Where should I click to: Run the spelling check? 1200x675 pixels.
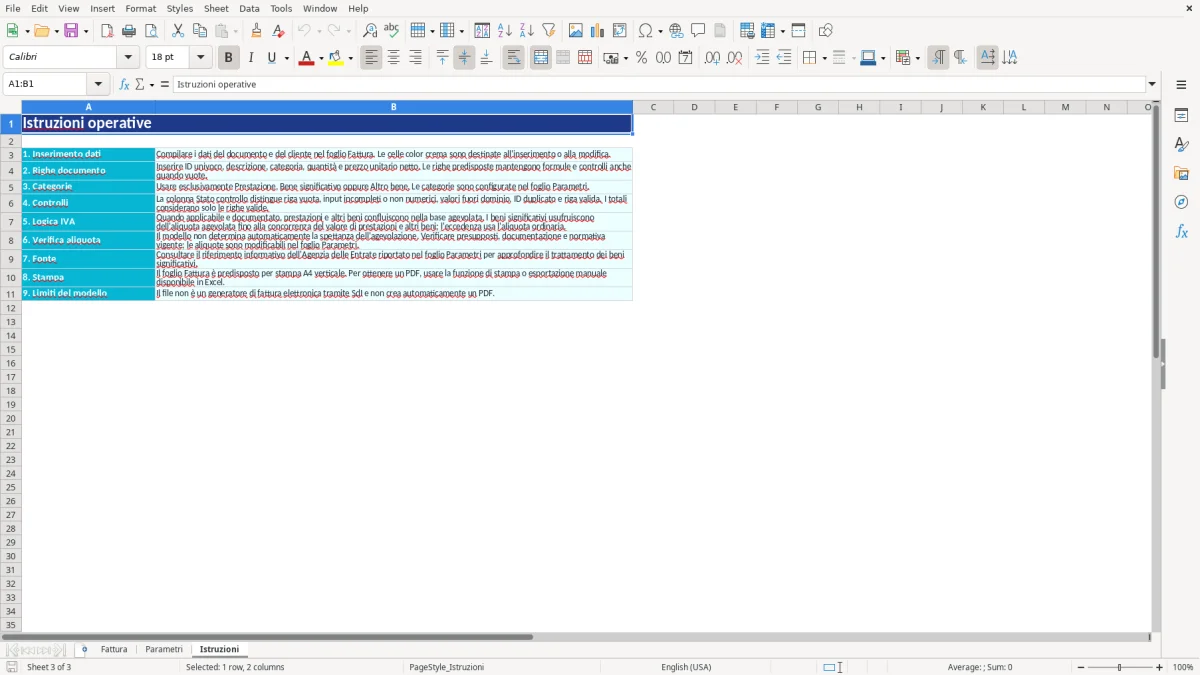coord(392,31)
